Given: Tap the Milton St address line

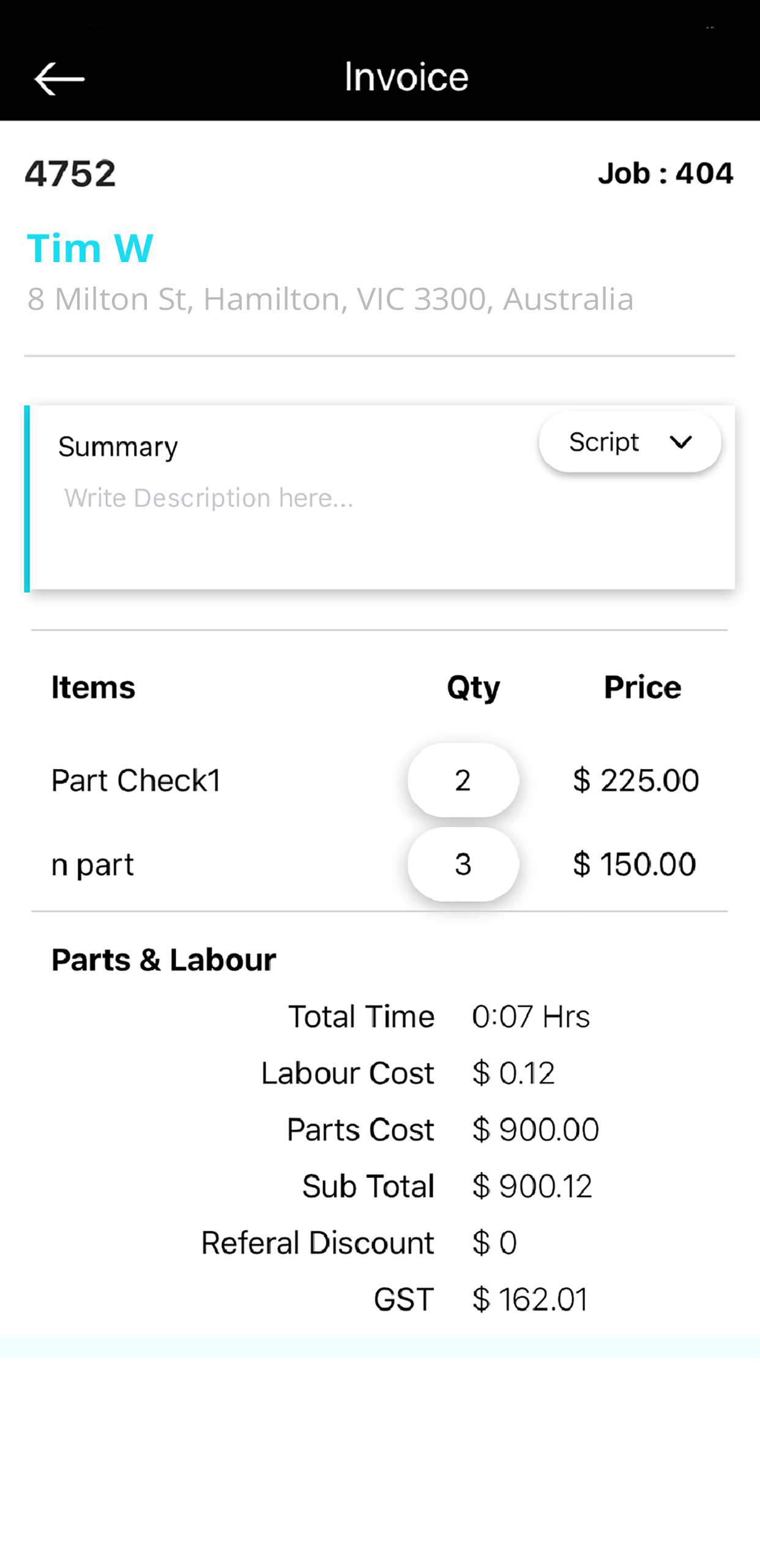Looking at the screenshot, I should click(x=330, y=299).
